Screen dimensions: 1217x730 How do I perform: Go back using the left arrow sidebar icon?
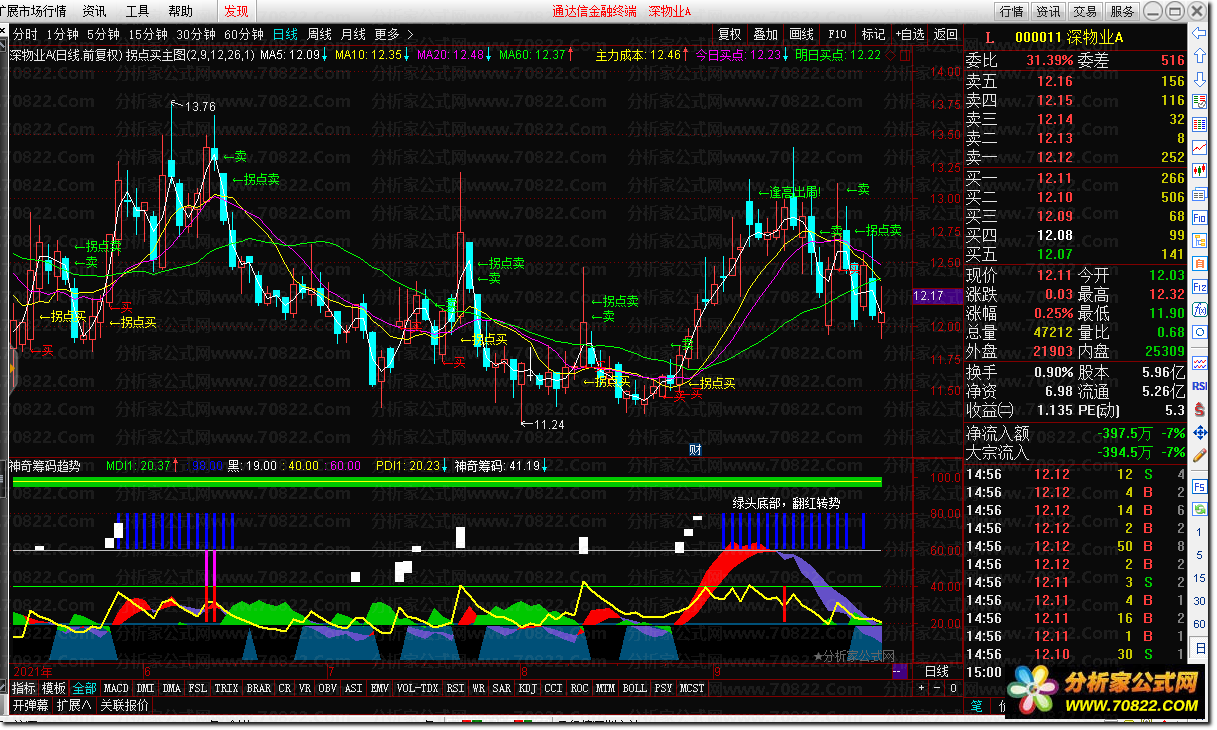coord(1199,33)
